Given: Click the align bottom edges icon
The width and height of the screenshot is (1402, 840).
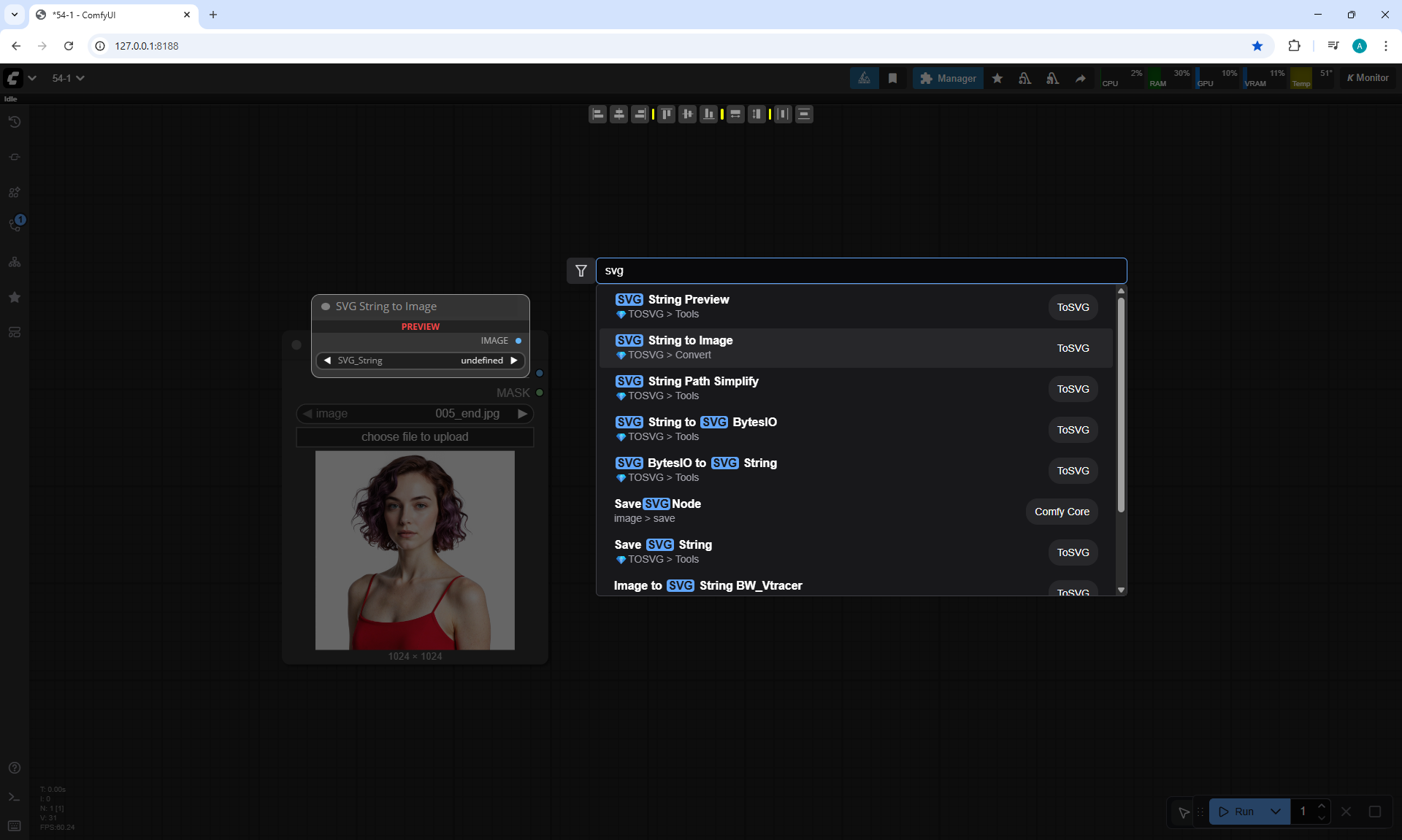Looking at the screenshot, I should pos(708,114).
